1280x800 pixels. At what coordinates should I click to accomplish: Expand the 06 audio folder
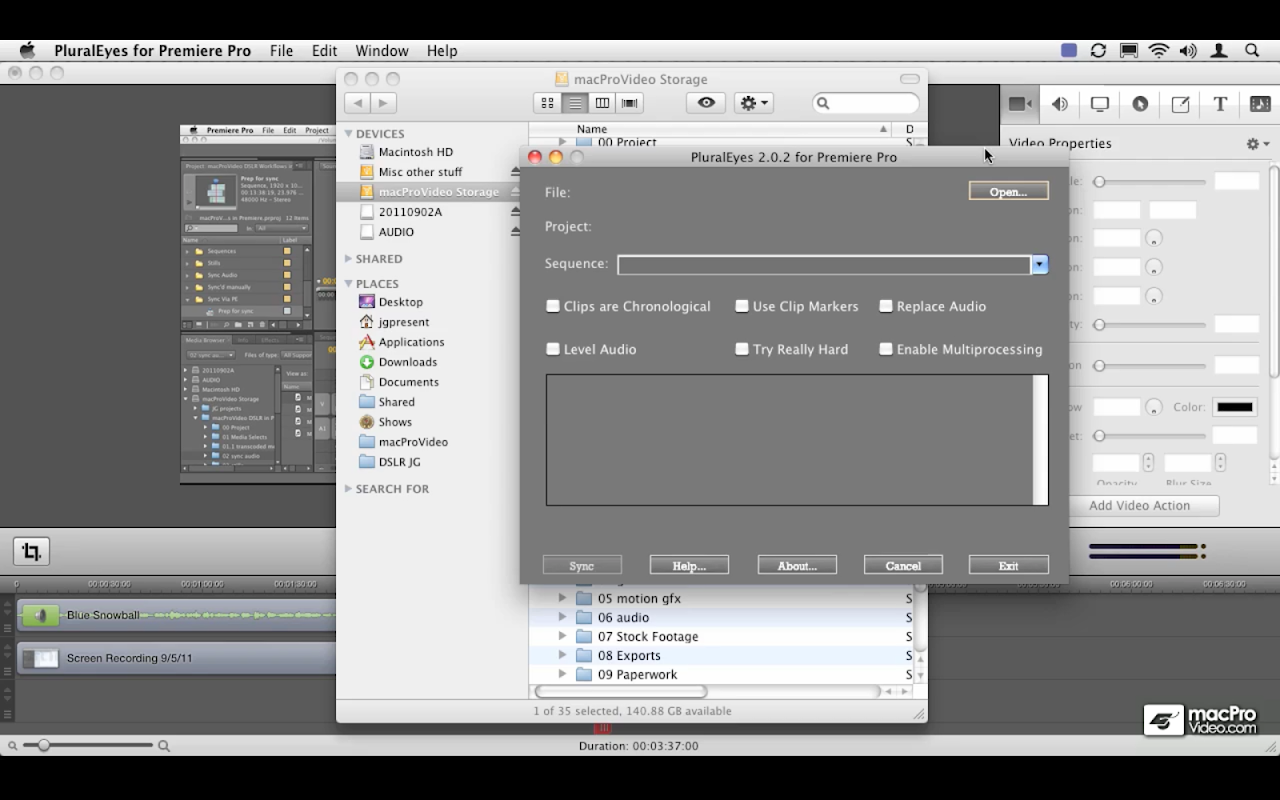[562, 617]
